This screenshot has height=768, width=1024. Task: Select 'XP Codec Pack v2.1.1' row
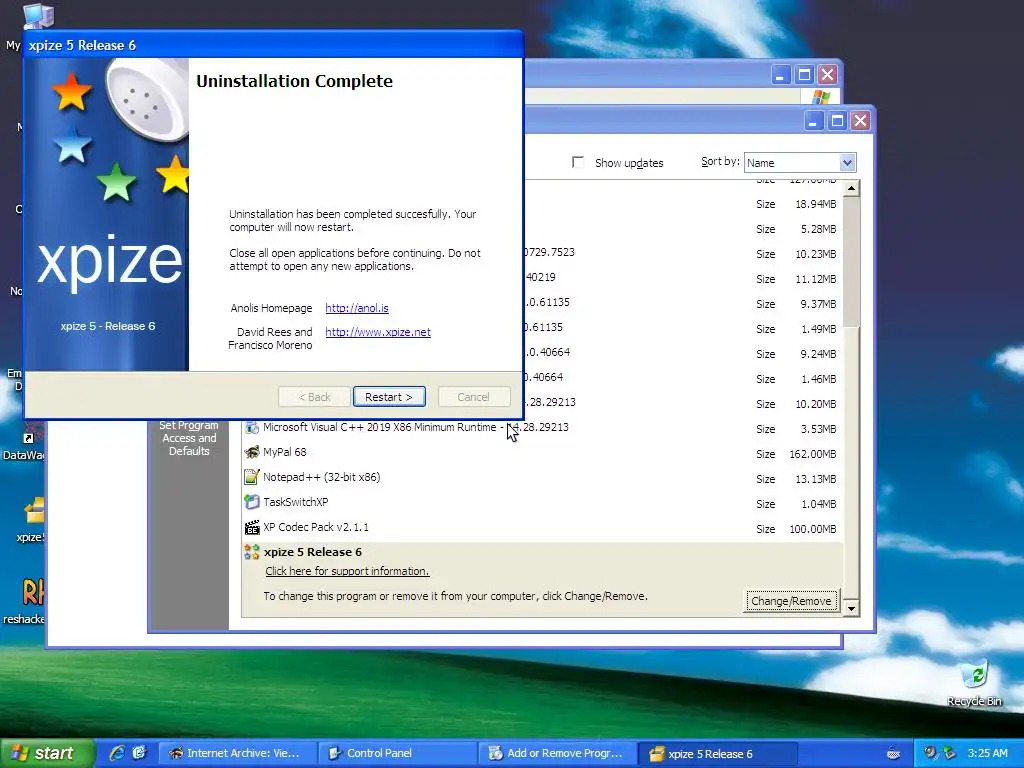click(x=316, y=527)
